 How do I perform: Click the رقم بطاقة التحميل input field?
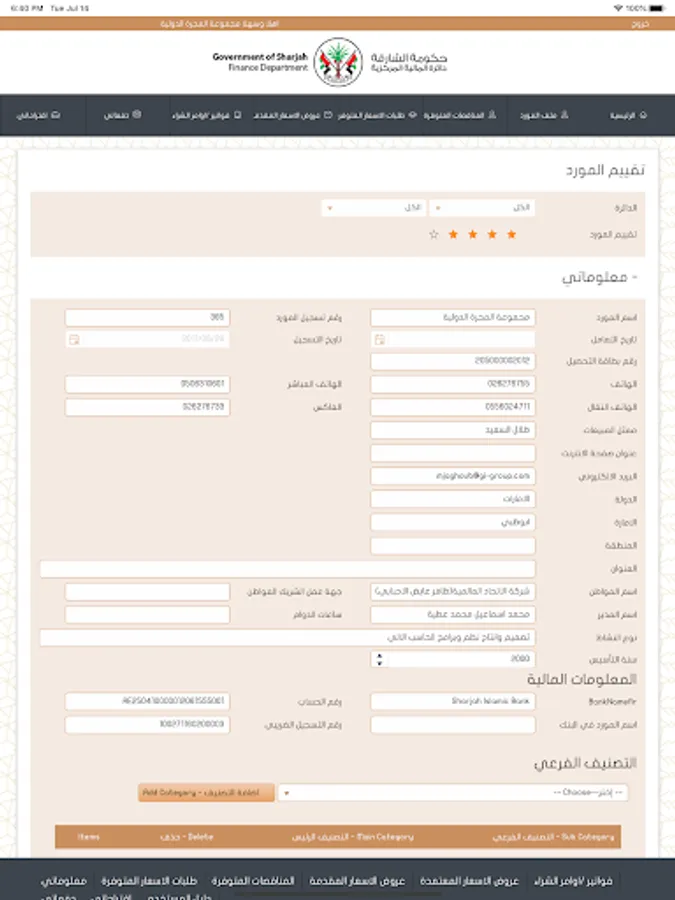[x=453, y=361]
